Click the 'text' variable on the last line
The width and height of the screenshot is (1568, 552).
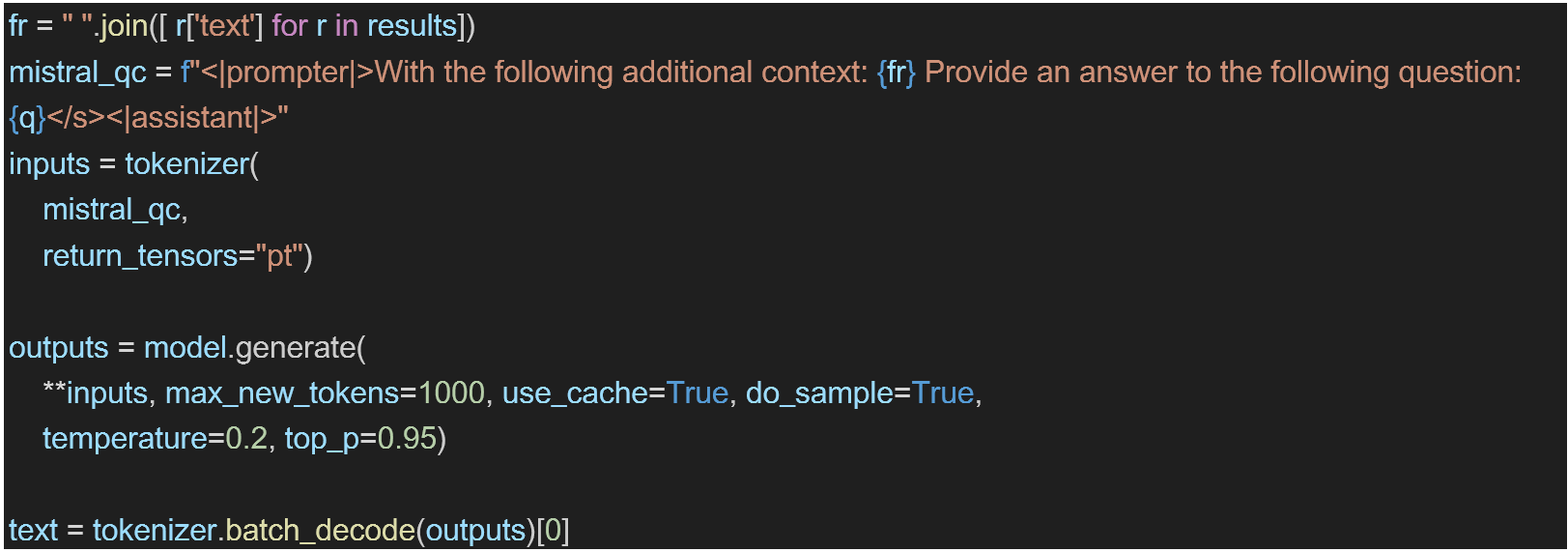[x=34, y=531]
